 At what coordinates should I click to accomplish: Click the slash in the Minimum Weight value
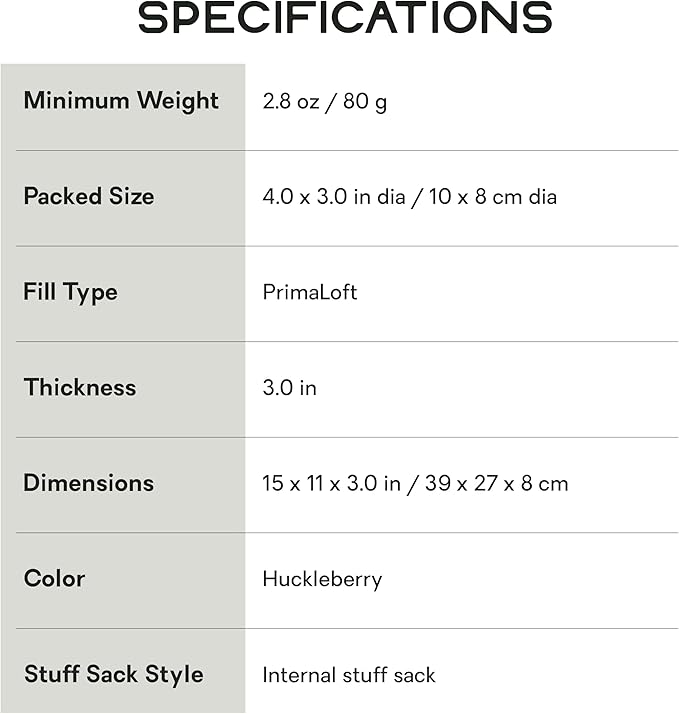(331, 102)
